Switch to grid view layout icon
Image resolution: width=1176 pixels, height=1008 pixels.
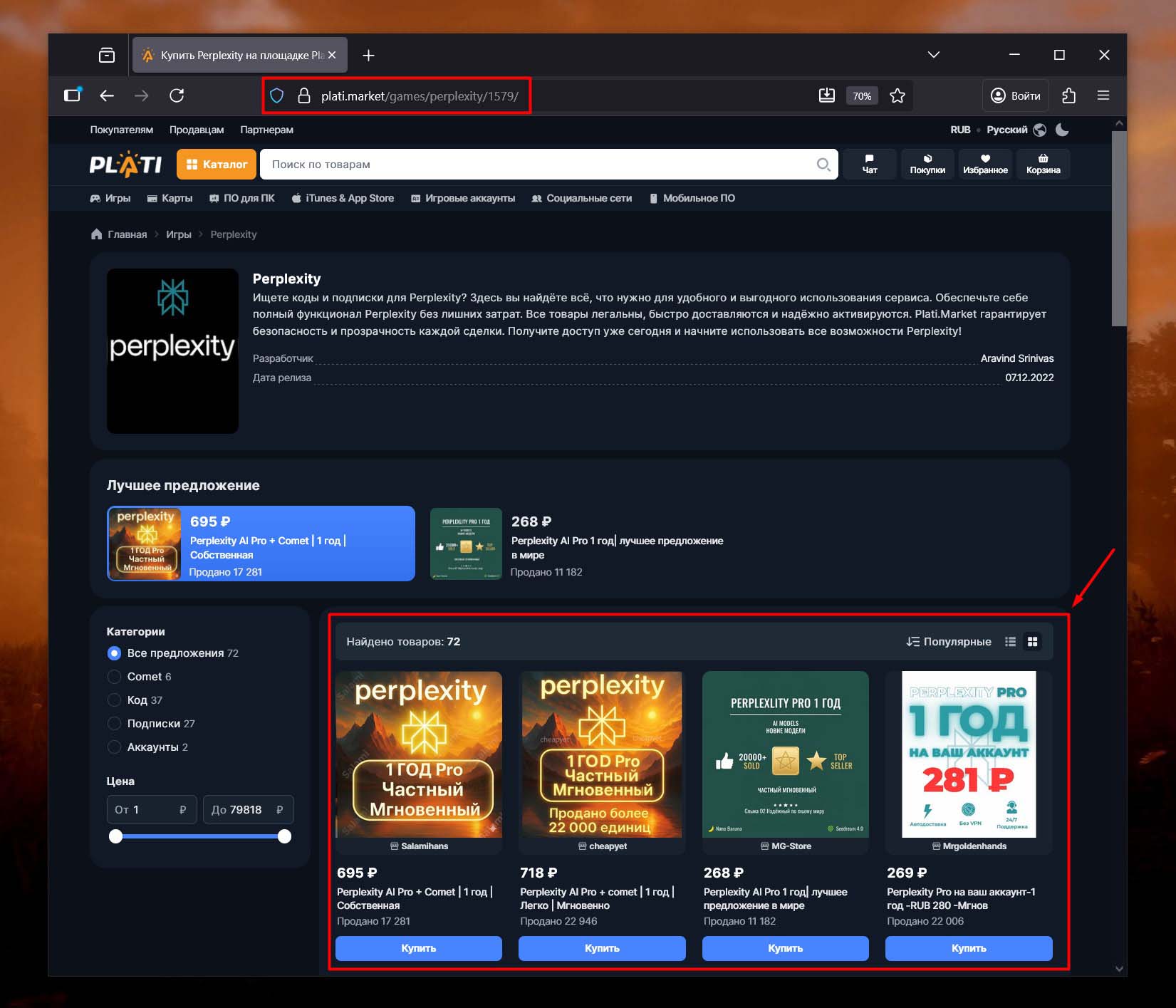click(x=1032, y=642)
